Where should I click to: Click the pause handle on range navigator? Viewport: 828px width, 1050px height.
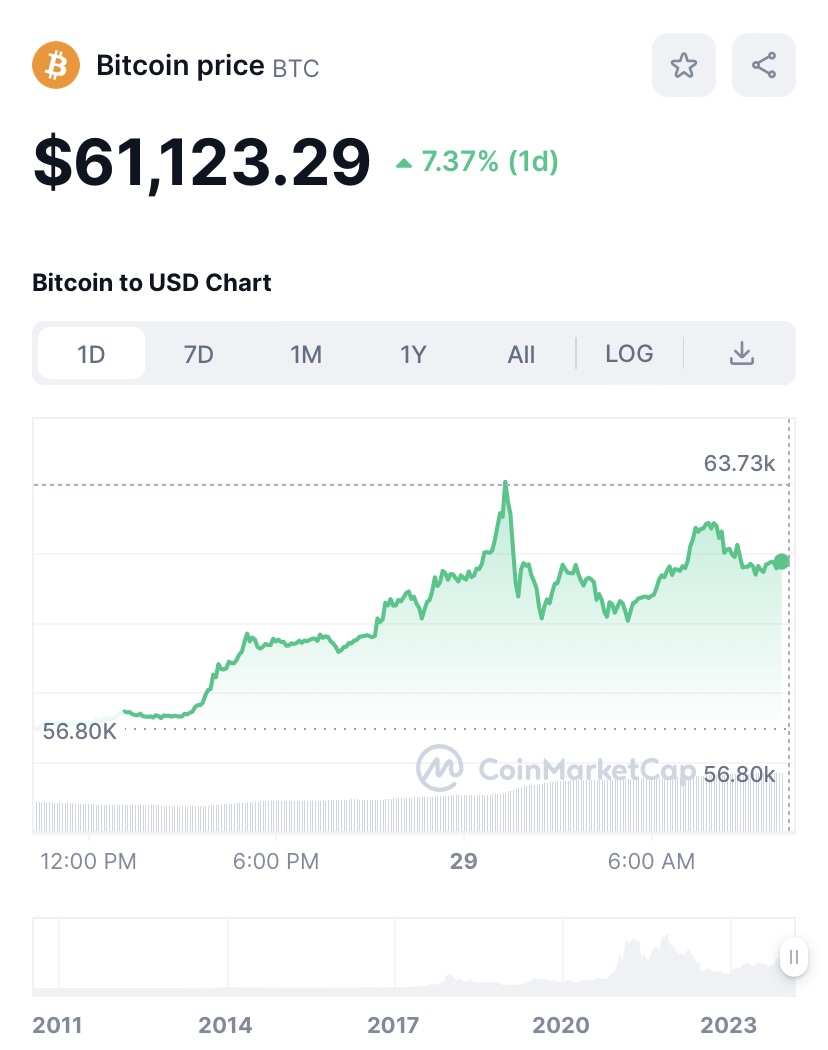(x=793, y=957)
